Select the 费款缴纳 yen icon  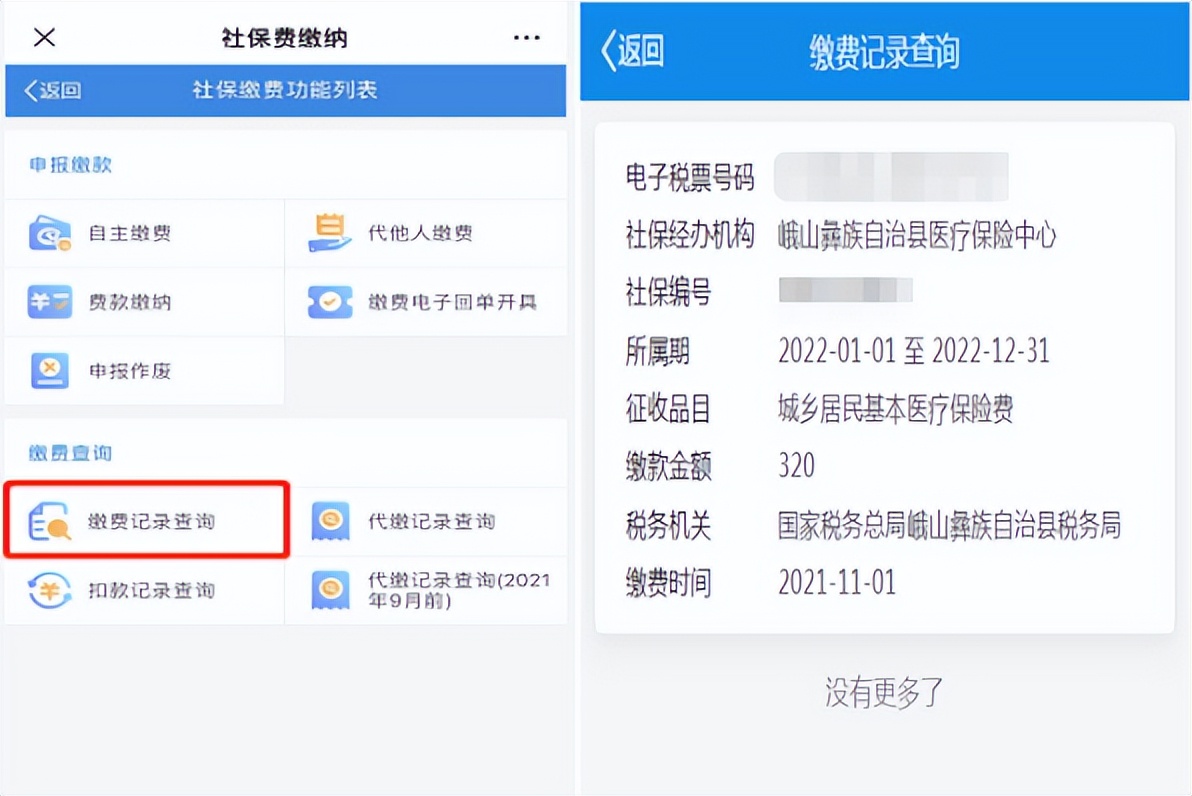[x=50, y=302]
